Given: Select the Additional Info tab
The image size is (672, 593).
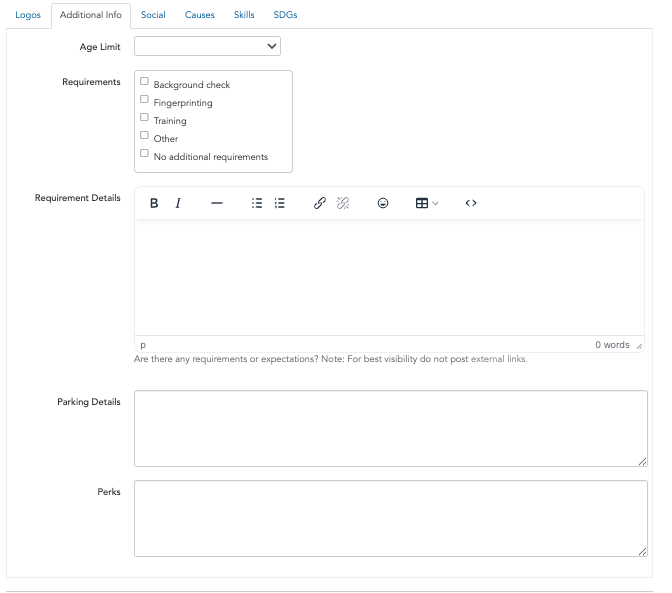Looking at the screenshot, I should [91, 15].
